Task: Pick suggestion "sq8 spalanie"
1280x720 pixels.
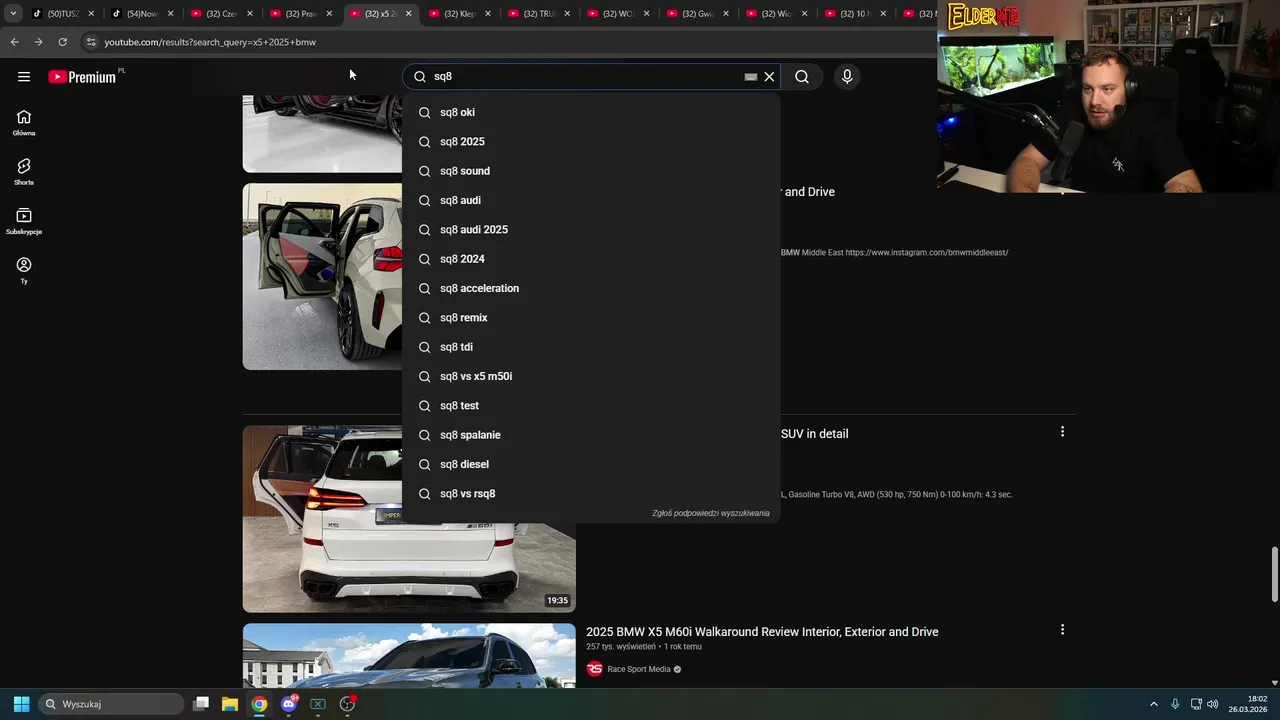Action: click(x=591, y=435)
